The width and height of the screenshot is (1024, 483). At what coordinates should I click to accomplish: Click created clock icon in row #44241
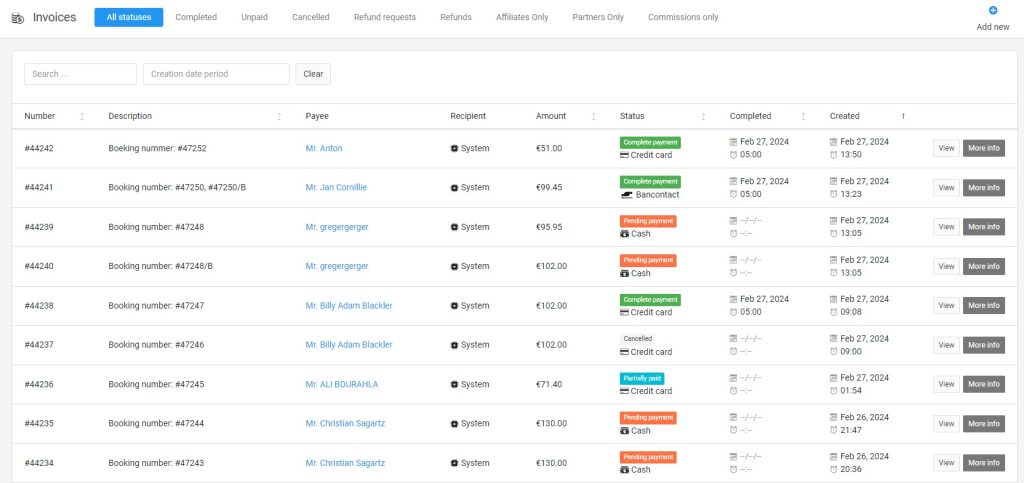[833, 195]
